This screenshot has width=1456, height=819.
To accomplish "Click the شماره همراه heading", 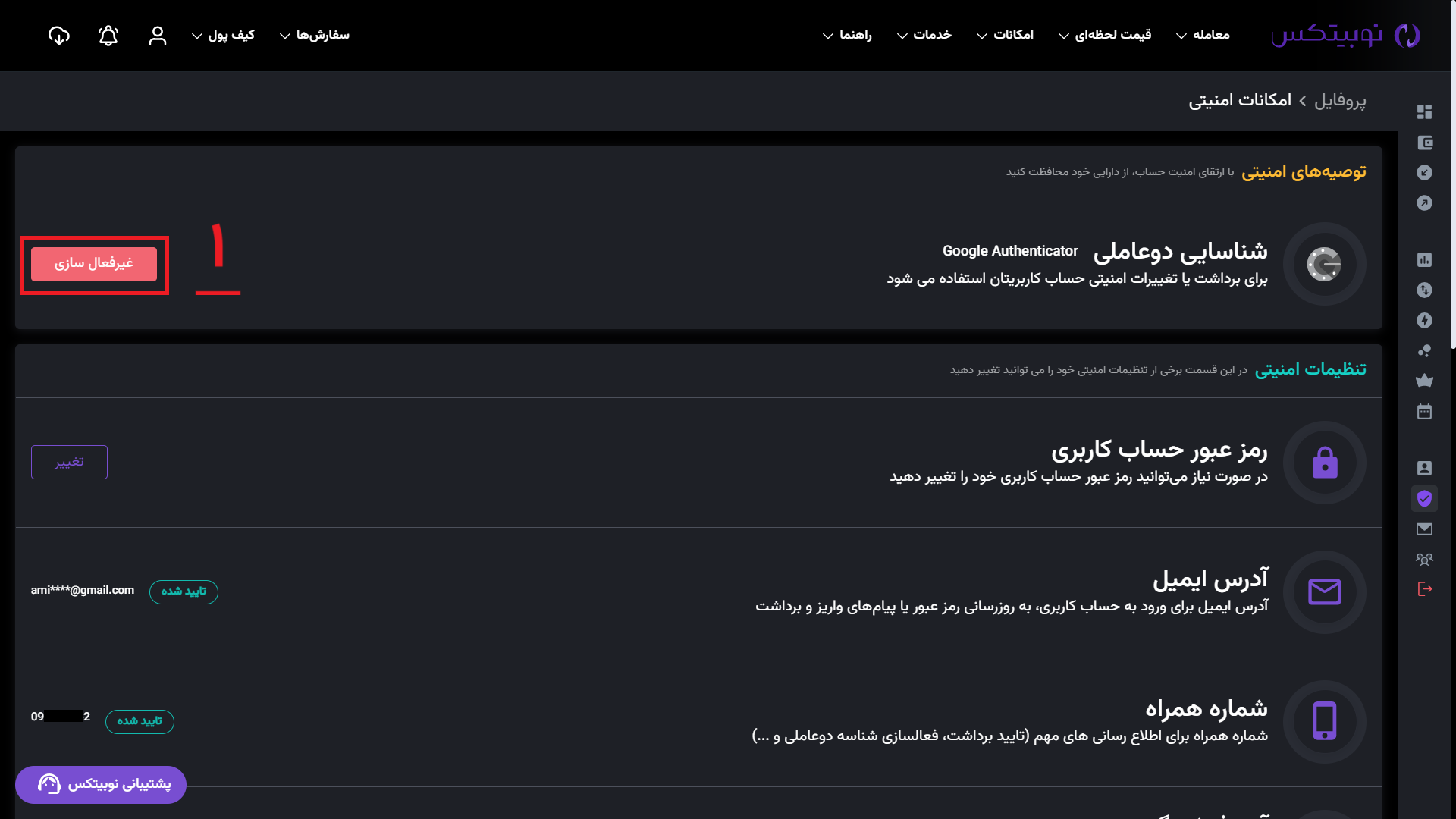I will pos(1207,709).
